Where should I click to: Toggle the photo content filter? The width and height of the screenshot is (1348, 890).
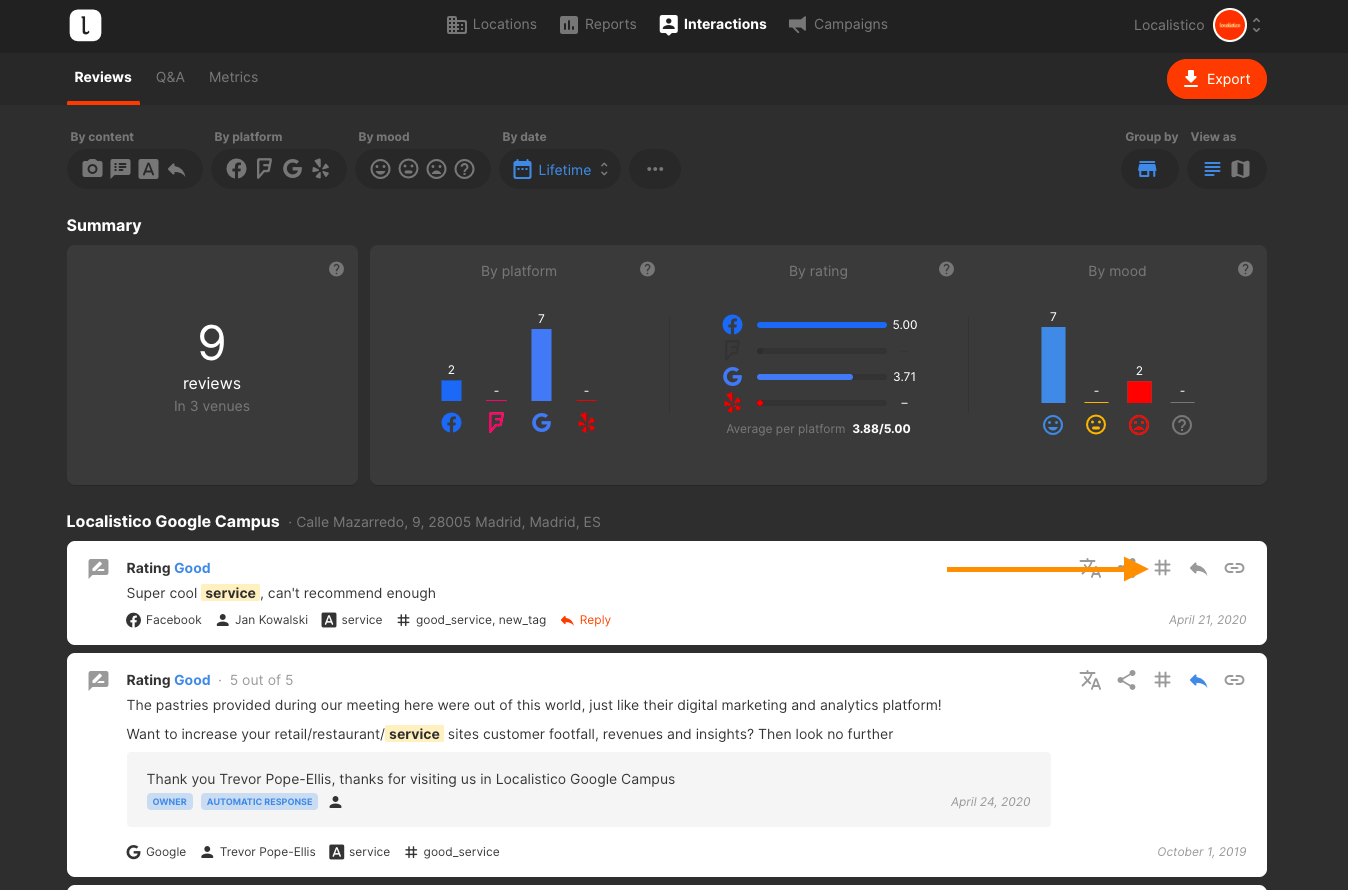pos(93,169)
